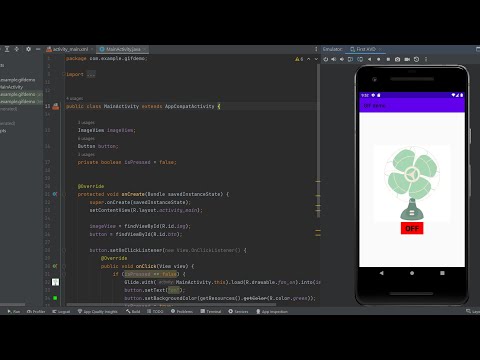Click the Android back button on the phone screen
The height and width of the screenshot is (360, 480).
point(381,273)
